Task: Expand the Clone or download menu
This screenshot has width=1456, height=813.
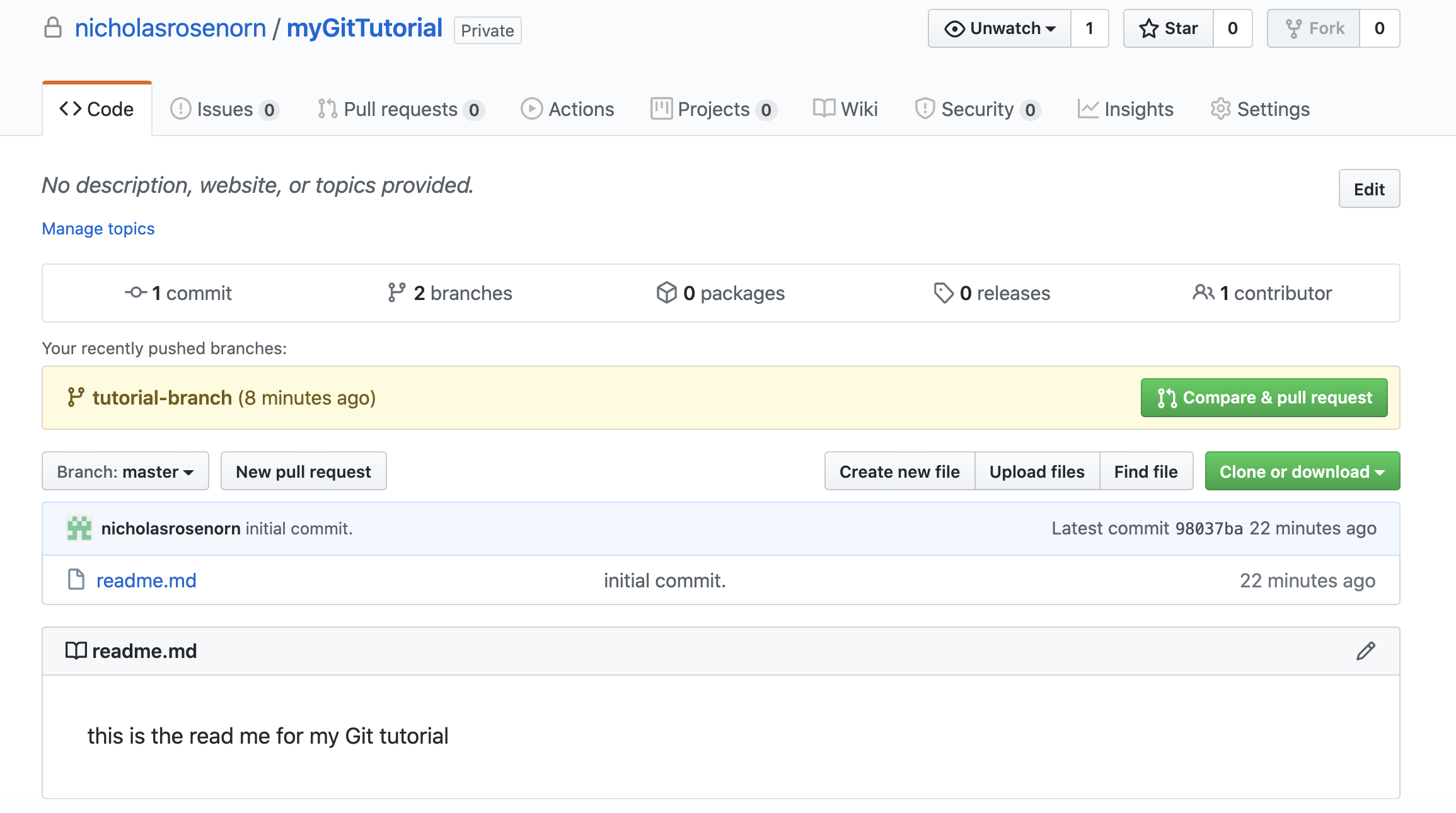Action: point(1302,471)
